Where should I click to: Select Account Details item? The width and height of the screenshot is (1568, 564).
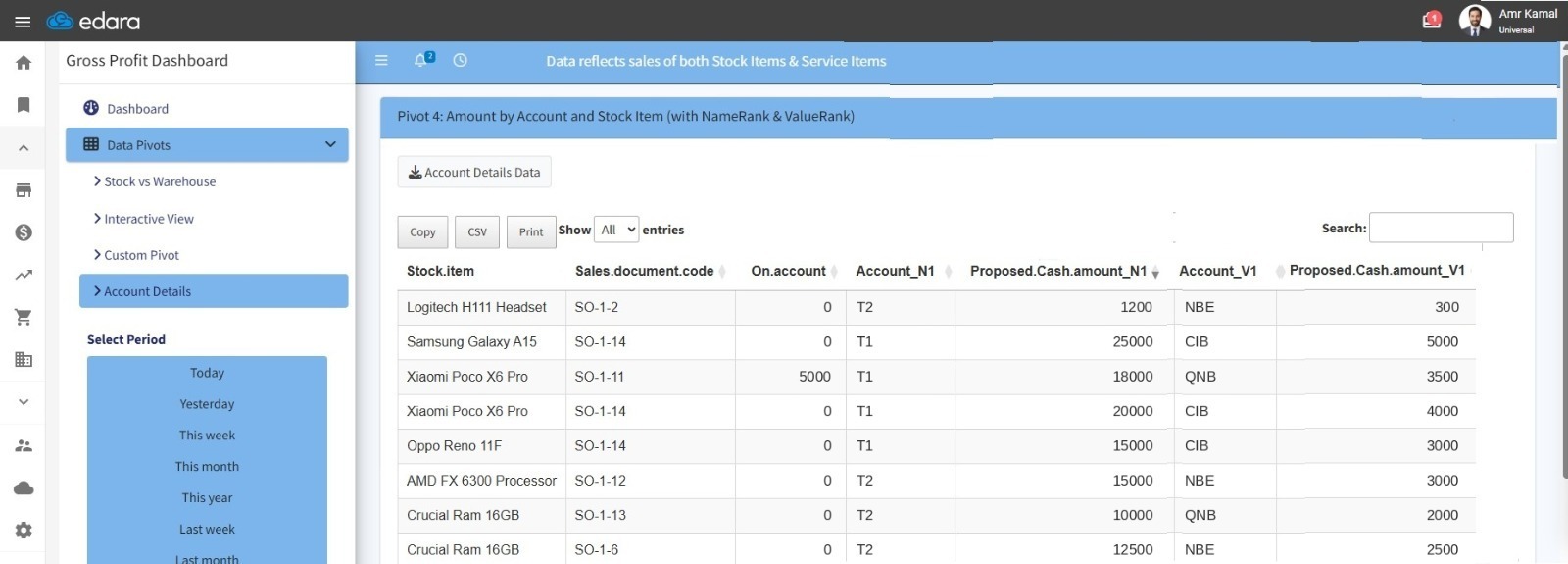(x=214, y=291)
